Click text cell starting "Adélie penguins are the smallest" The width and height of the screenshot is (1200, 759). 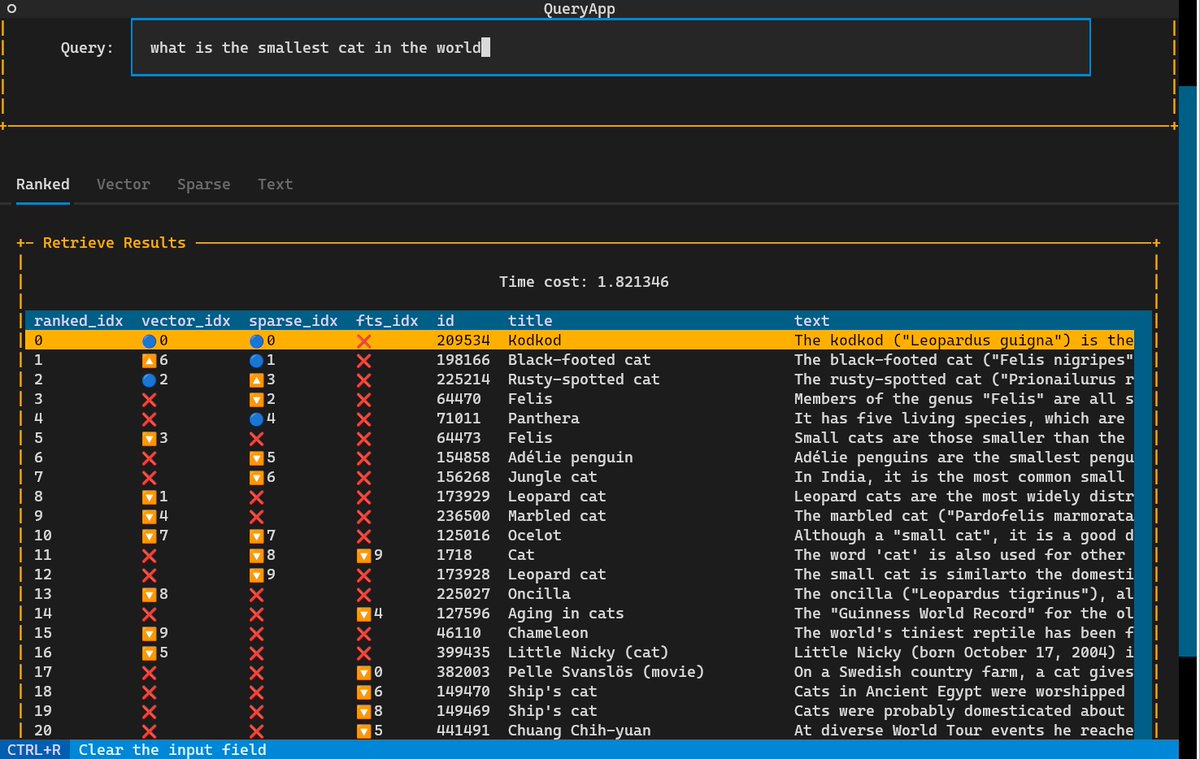[964, 457]
